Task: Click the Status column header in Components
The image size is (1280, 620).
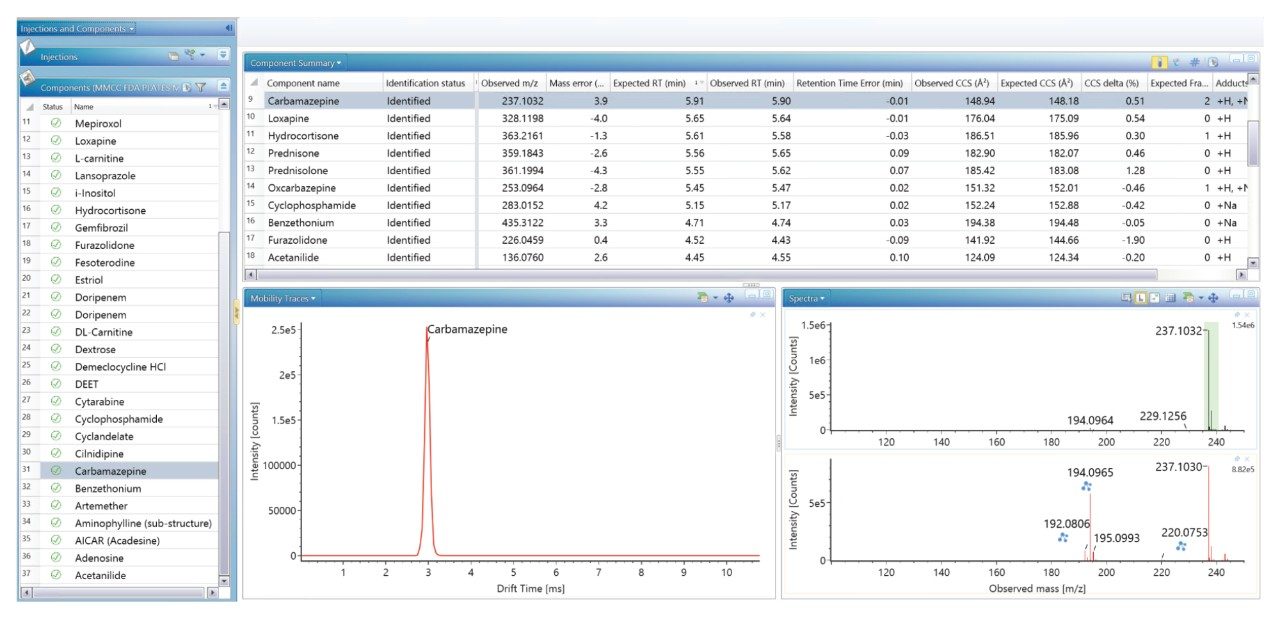Action: pos(53,106)
